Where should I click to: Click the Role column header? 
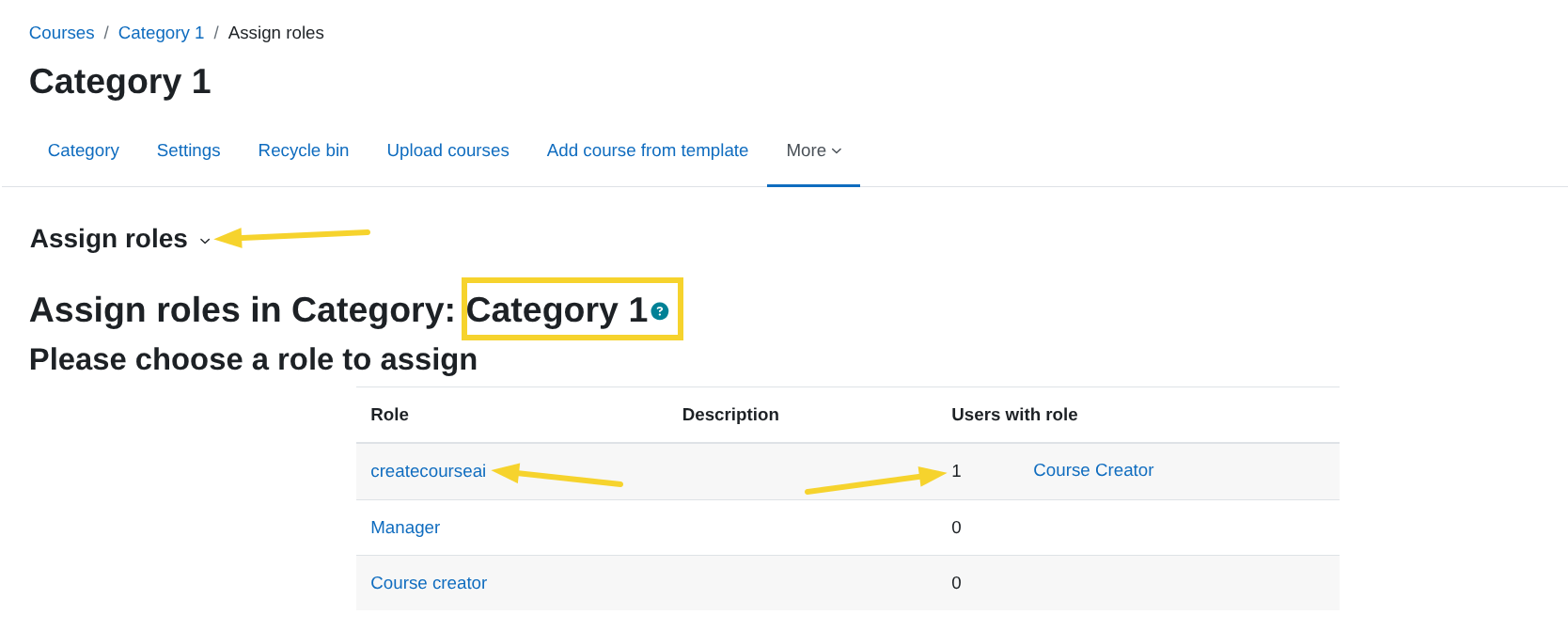[x=389, y=415]
